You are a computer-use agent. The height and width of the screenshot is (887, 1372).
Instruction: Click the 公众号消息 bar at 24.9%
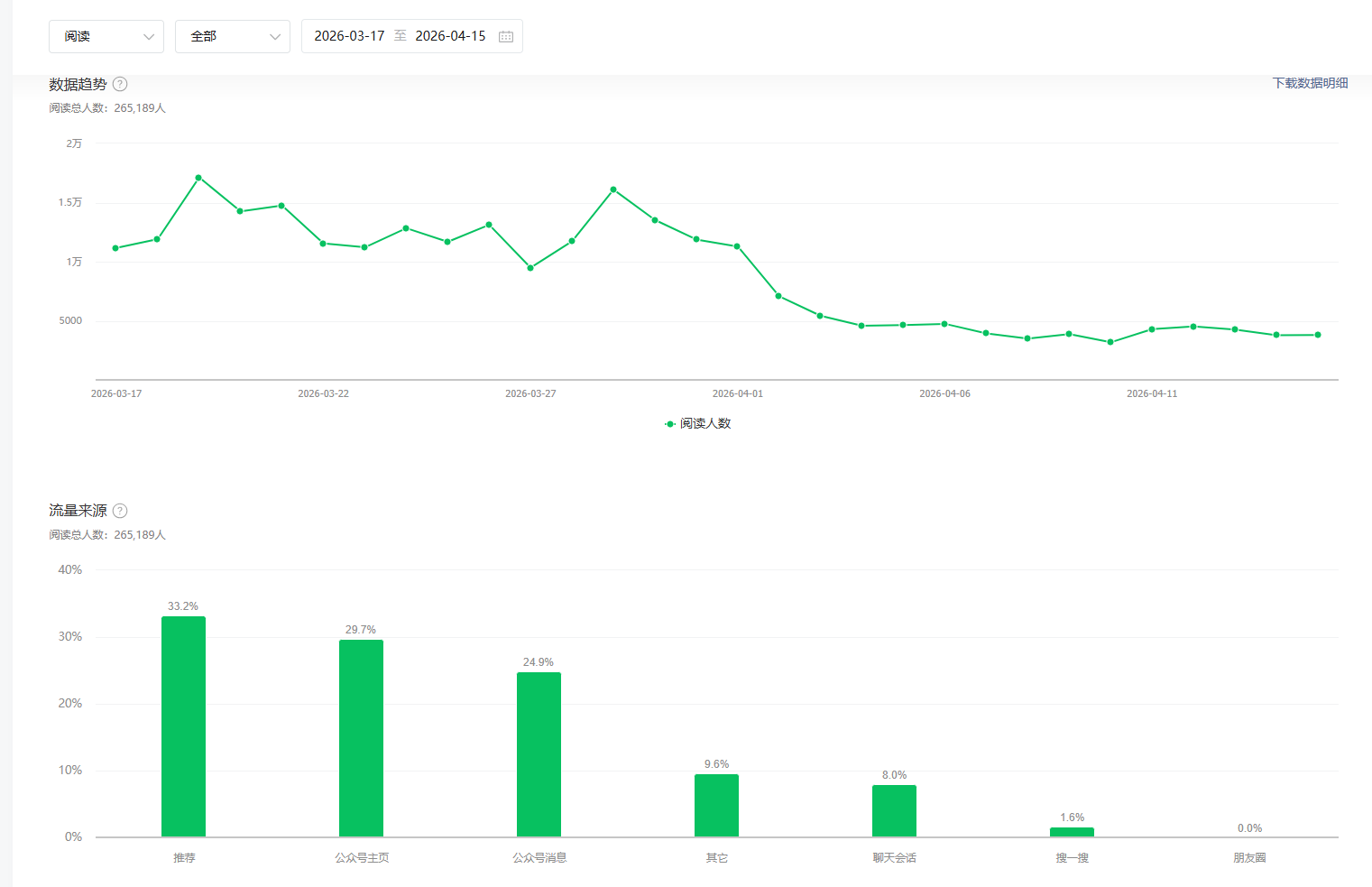click(539, 754)
